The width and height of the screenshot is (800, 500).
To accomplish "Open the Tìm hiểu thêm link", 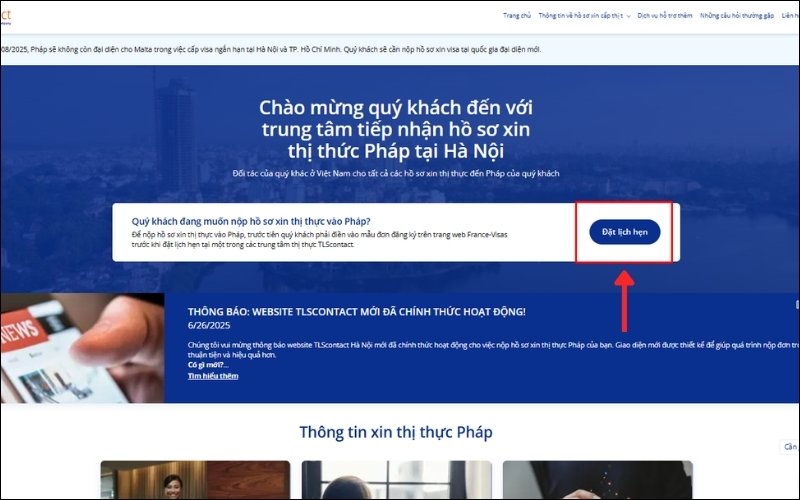I will [x=213, y=376].
